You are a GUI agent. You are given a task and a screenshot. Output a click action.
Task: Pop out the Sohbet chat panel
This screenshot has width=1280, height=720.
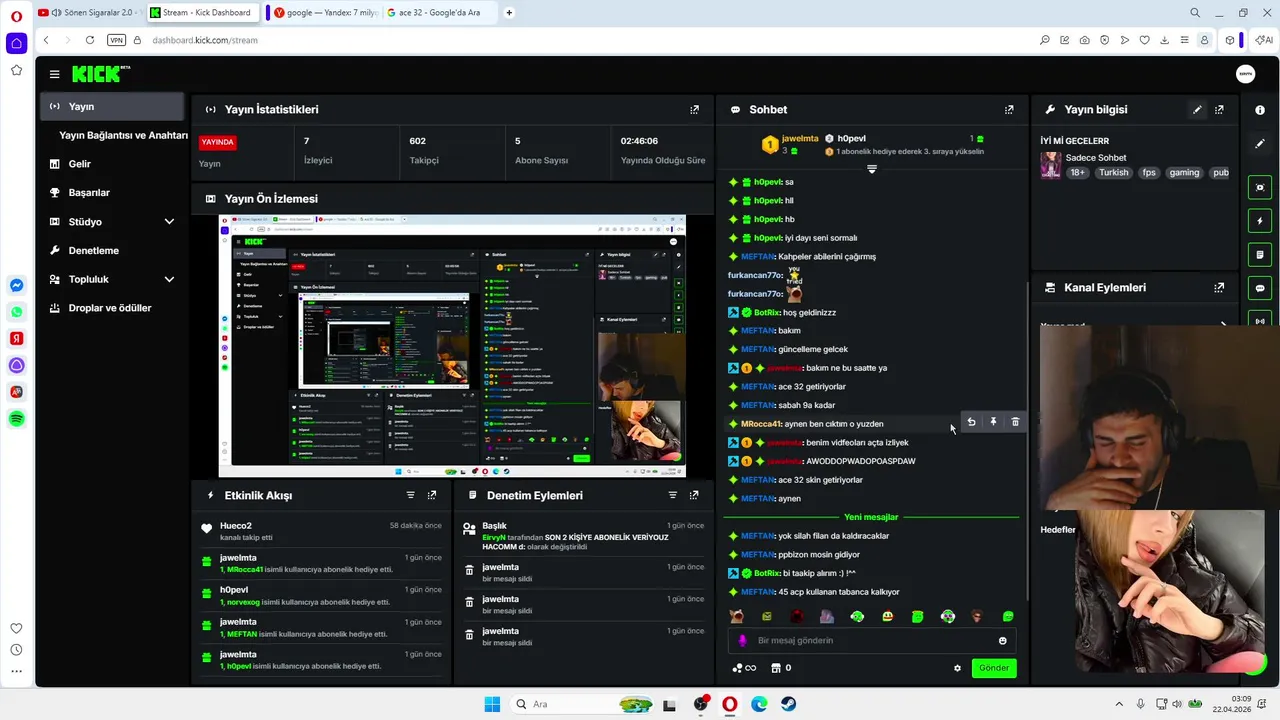1009,109
